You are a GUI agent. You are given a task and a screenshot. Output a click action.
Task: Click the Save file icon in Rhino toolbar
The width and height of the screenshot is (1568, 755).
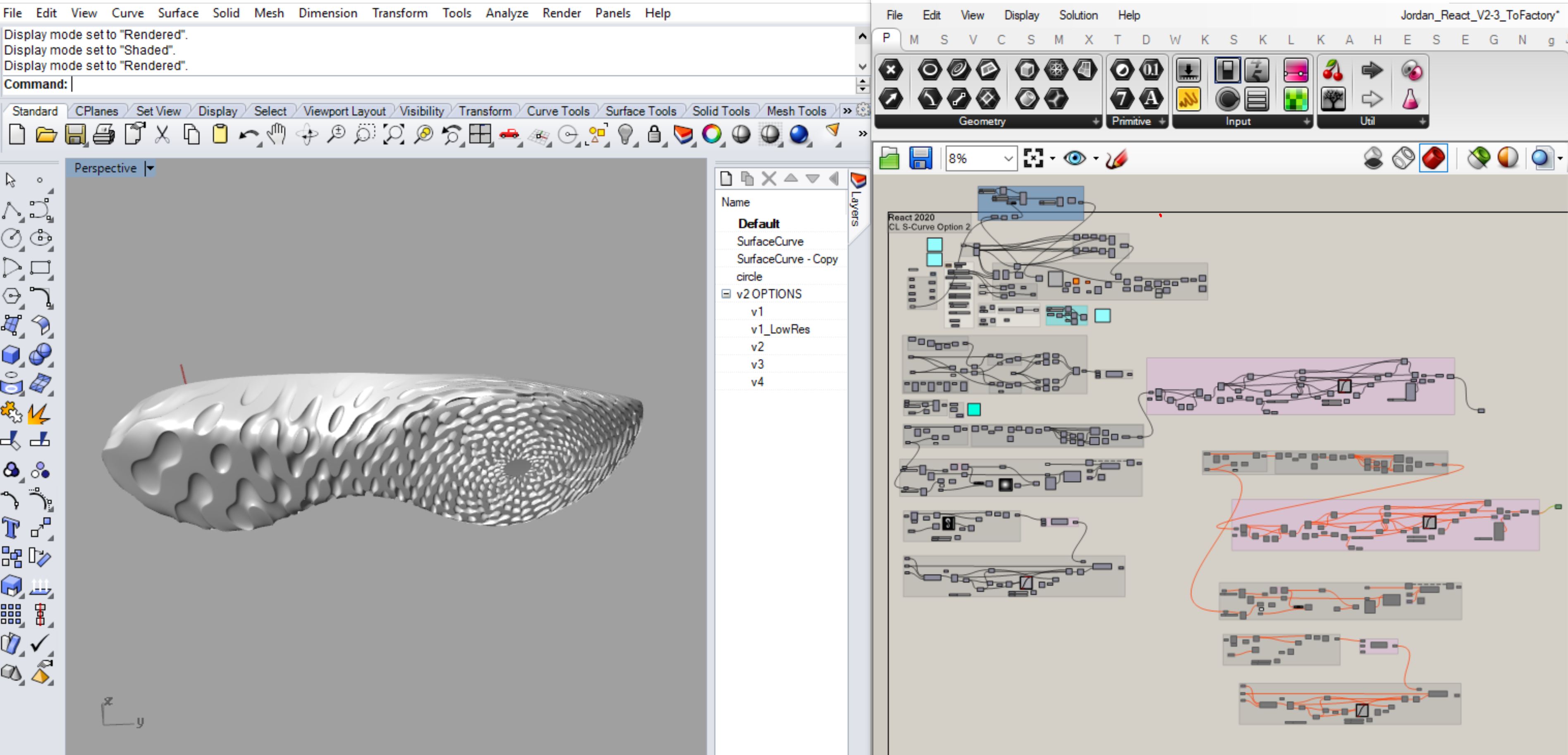tap(75, 134)
